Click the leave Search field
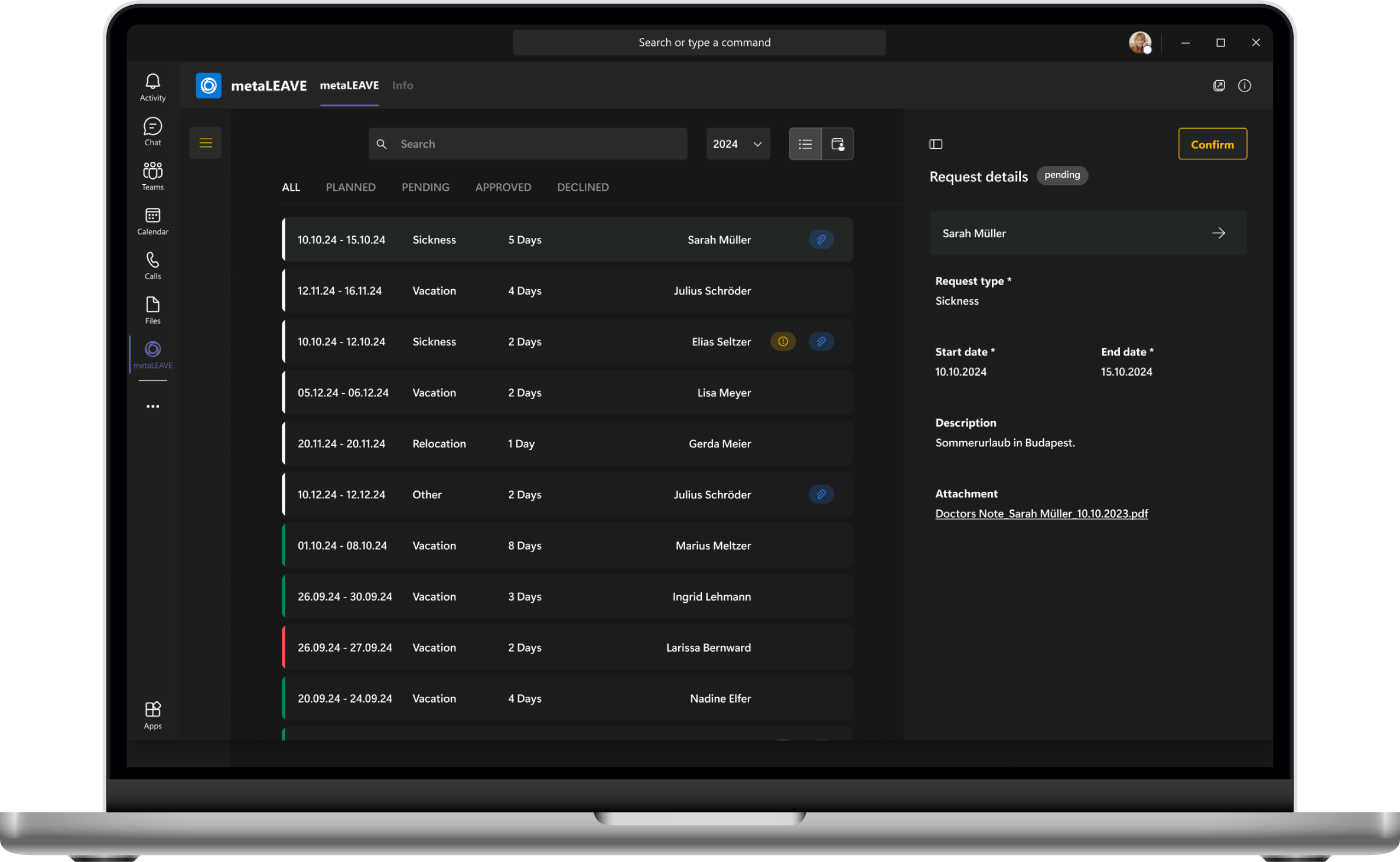1400x862 pixels. coord(528,144)
